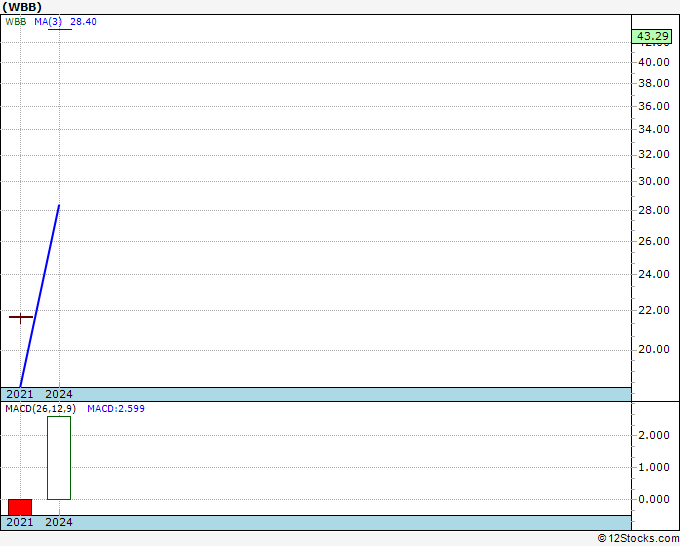
Task: Click the 20.00 price axis label
Action: coord(654,350)
